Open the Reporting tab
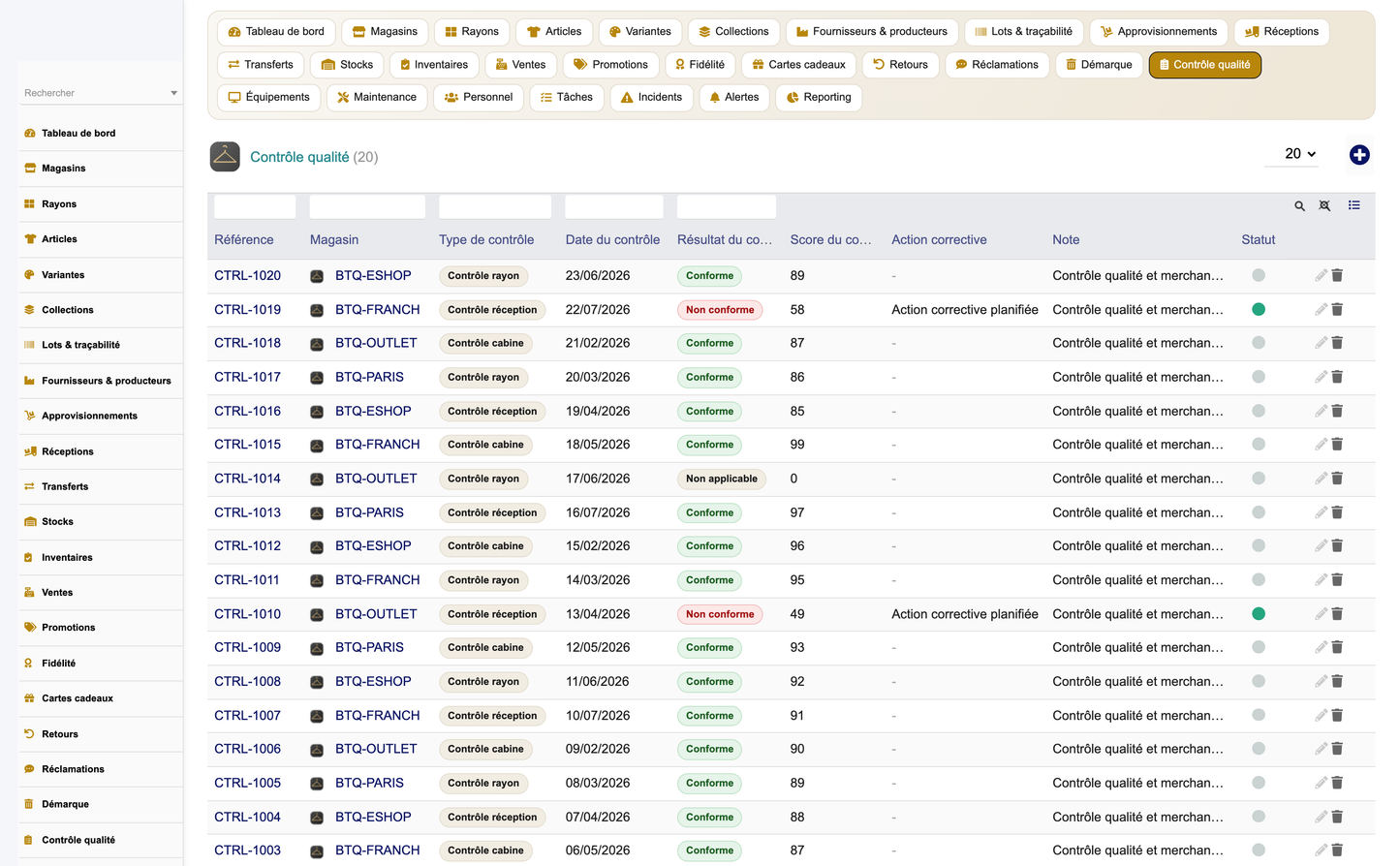Screen dimensions: 1400x866 819,97
